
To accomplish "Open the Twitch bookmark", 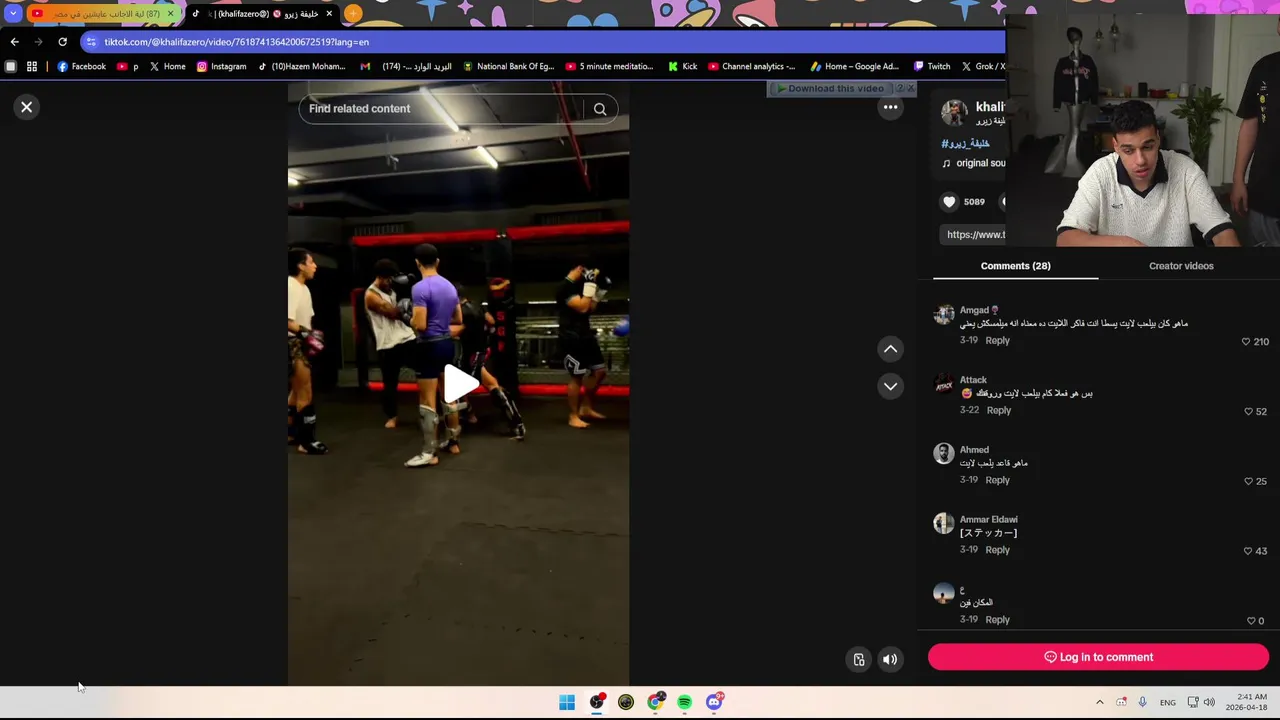I will pyautogui.click(x=931, y=67).
